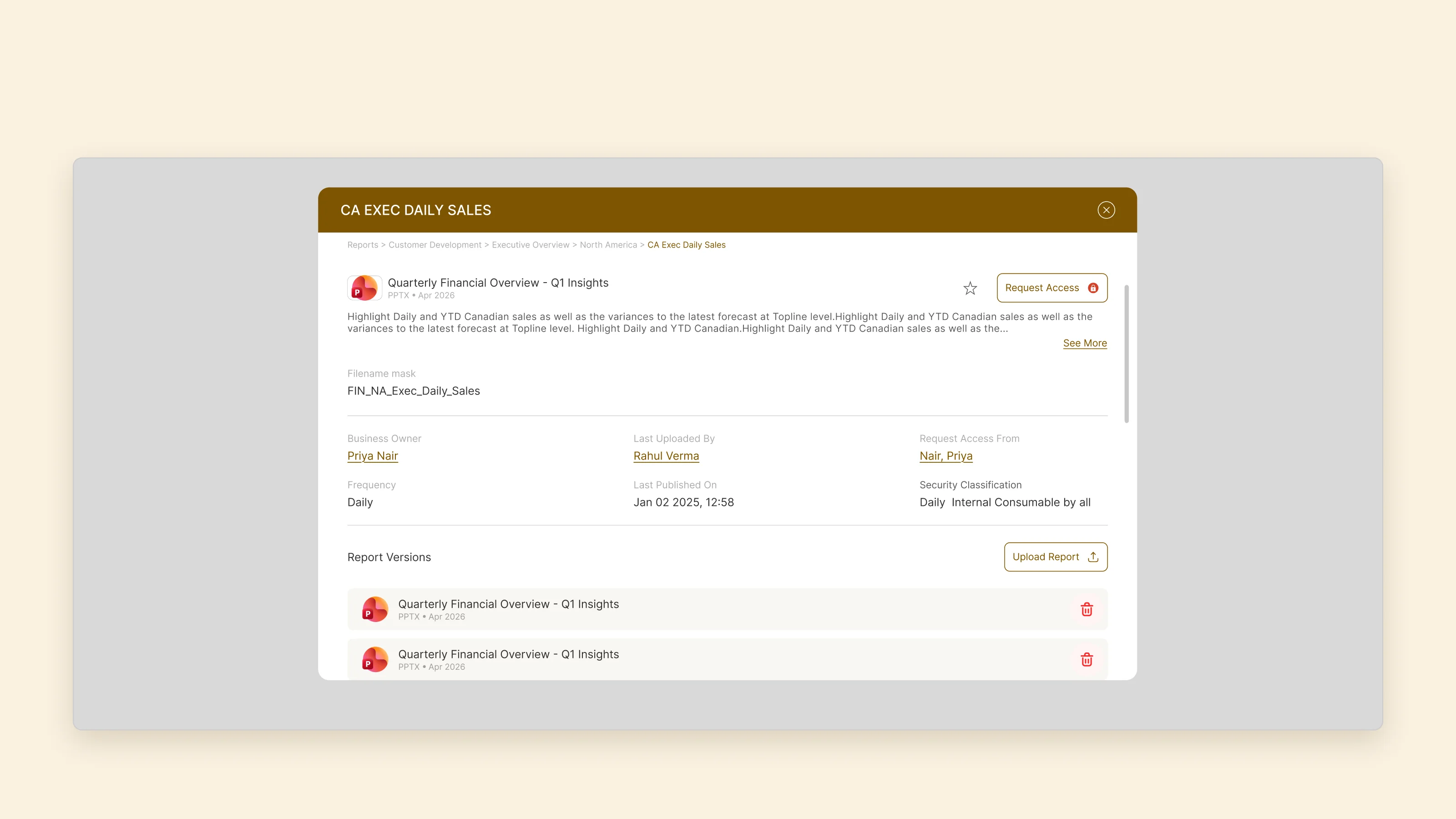The image size is (1456, 819).
Task: Open Rahul Verma uploader link
Action: (x=666, y=455)
